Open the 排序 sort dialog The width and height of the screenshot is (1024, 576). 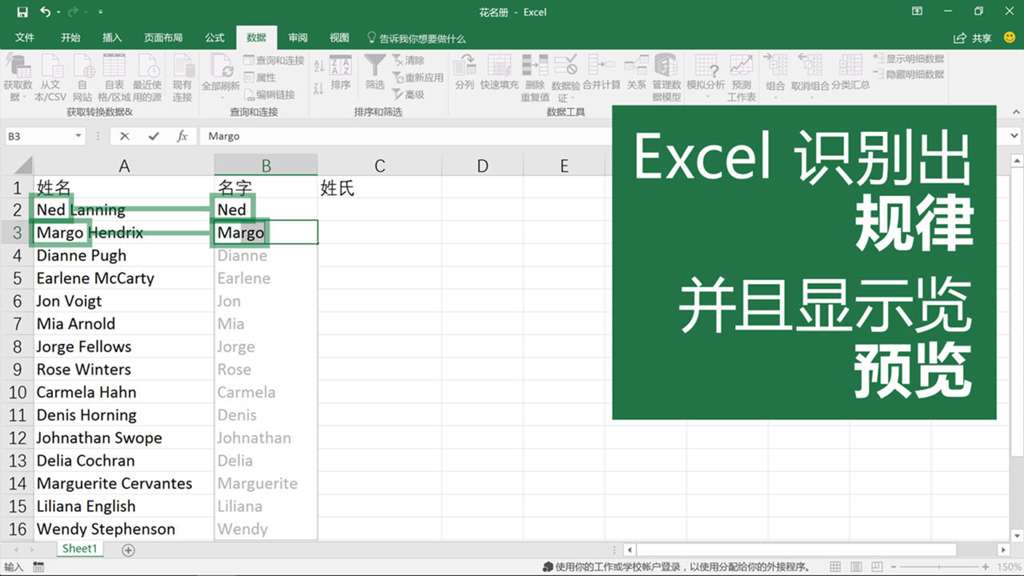tap(340, 72)
